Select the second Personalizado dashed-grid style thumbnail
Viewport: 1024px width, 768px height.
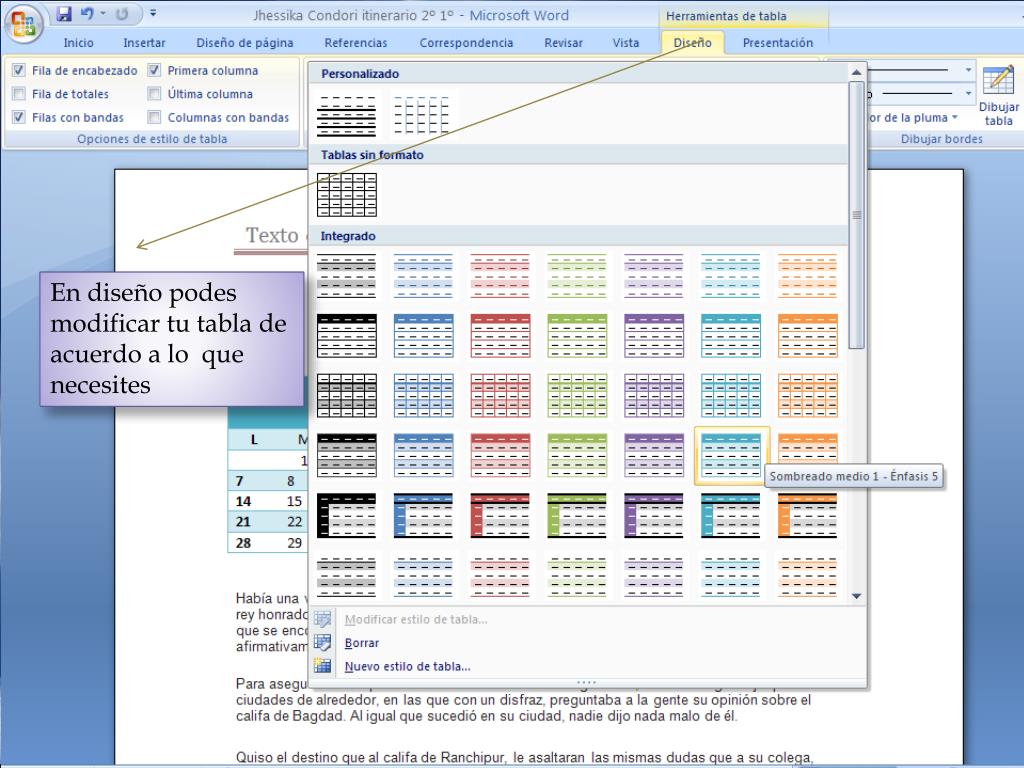(x=423, y=115)
